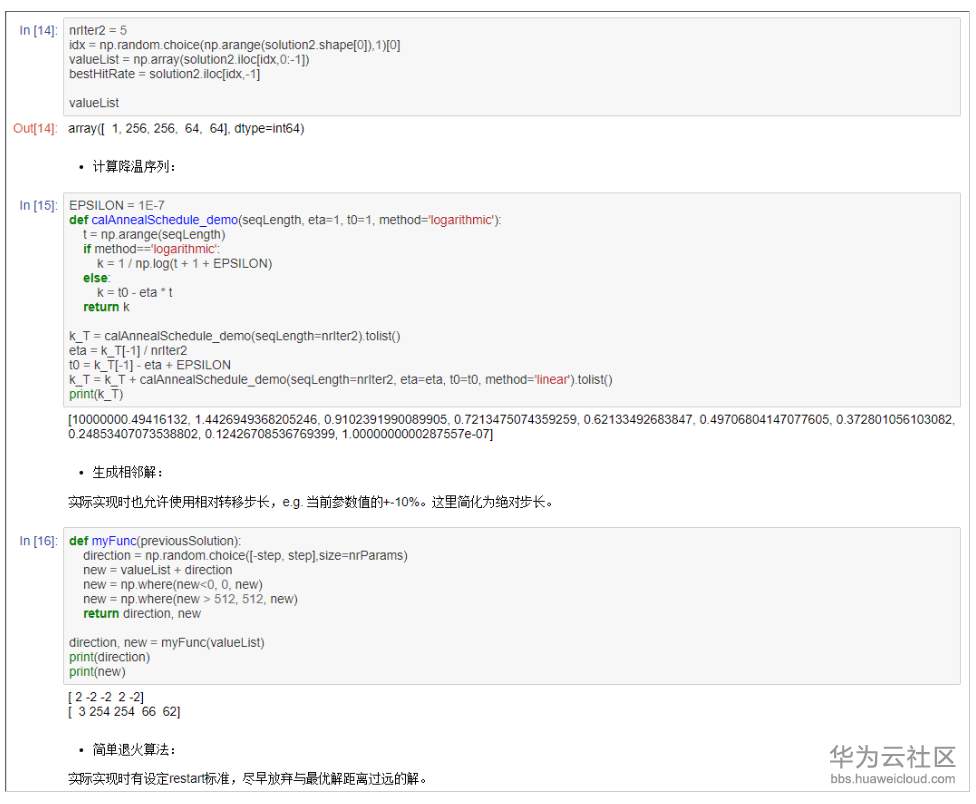Click the line 'eta = k_T[-1] / nrIter2'
The image size is (976, 804).
pyautogui.click(x=128, y=350)
